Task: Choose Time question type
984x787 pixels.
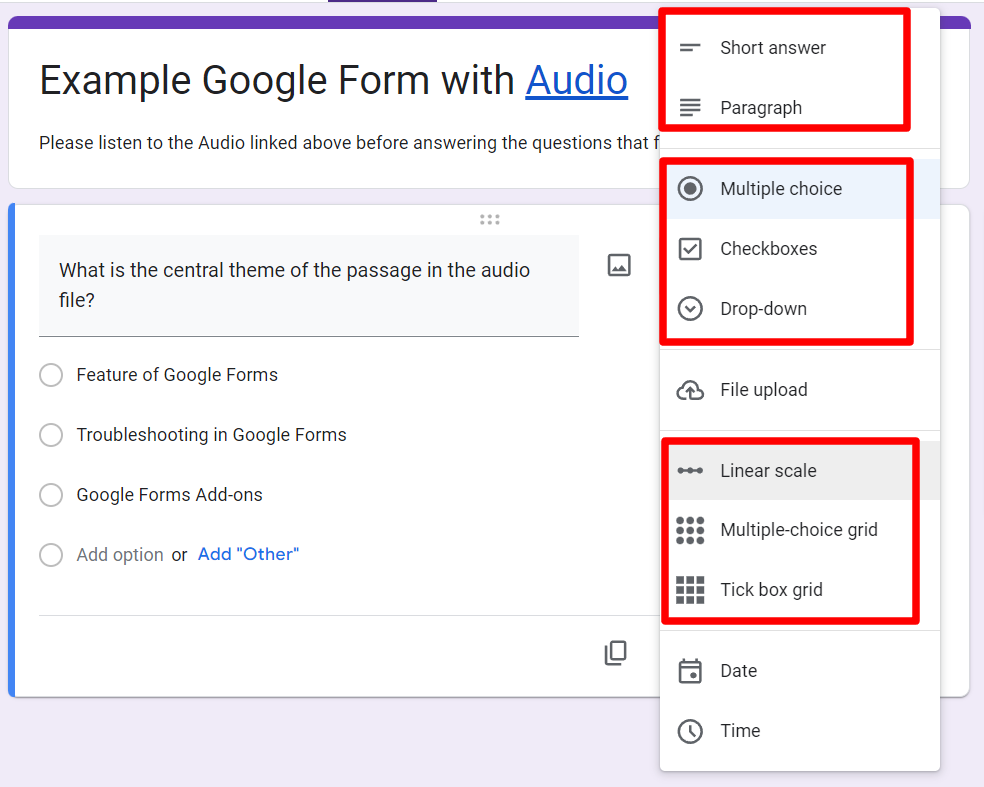Action: [800, 731]
